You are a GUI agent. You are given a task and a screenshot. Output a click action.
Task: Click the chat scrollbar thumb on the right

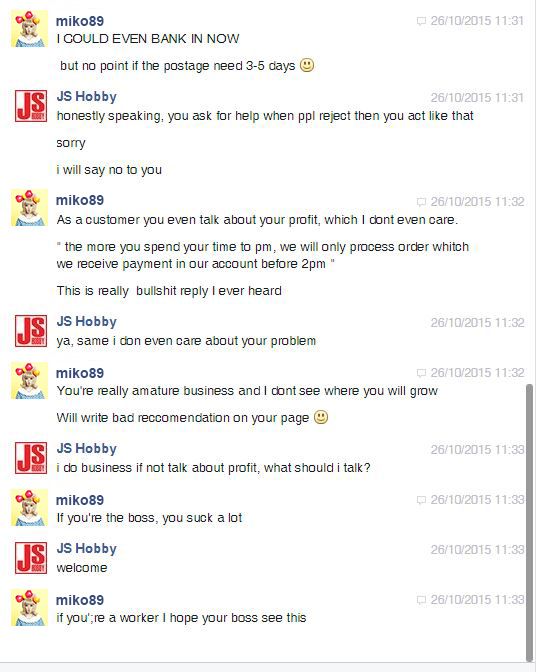point(529,523)
